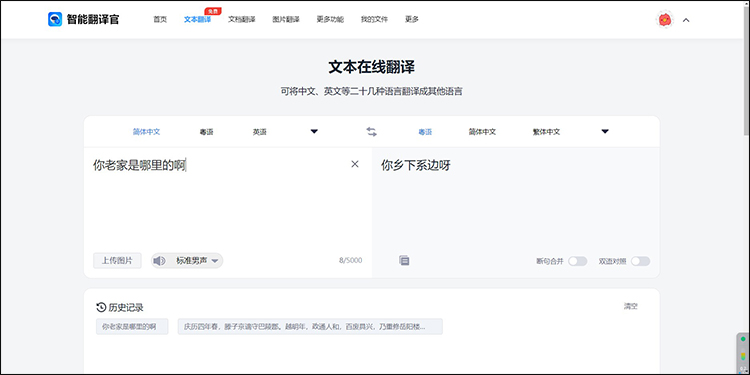The image size is (750, 375).
Task: Select 粤语 as target language
Action: click(425, 132)
